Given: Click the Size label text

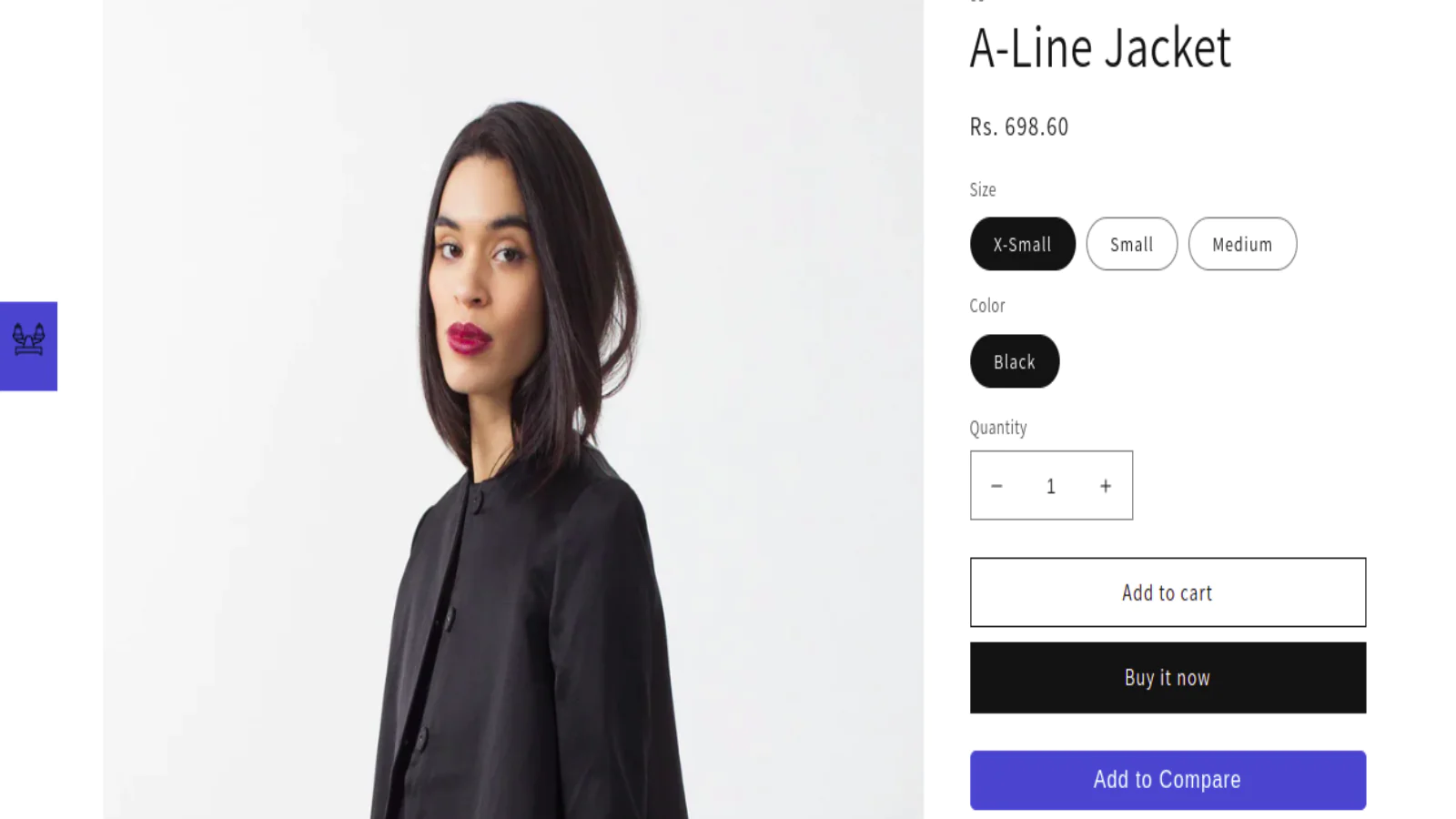Looking at the screenshot, I should click(983, 190).
